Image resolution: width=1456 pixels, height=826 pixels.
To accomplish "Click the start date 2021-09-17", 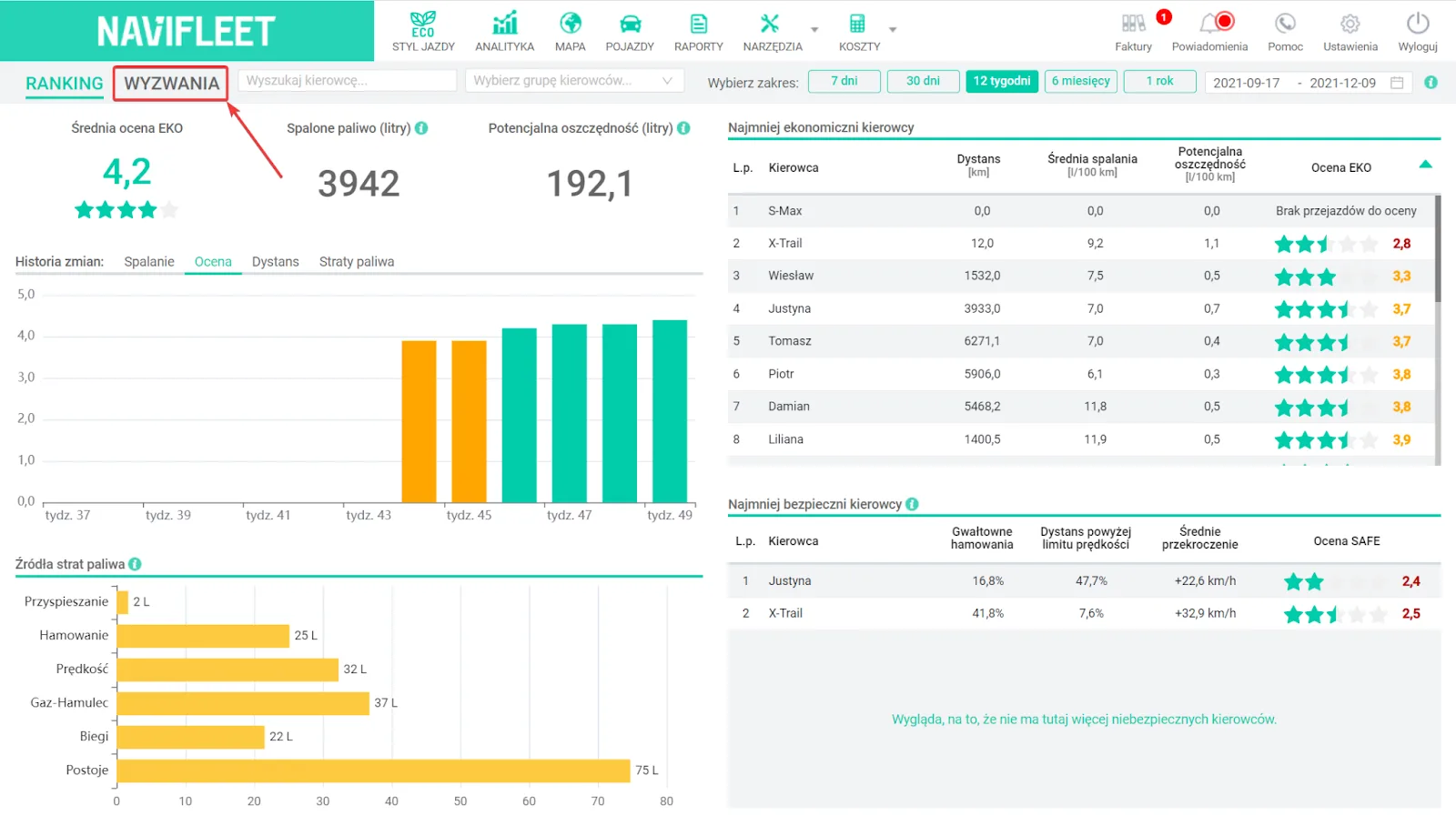I will point(1246,83).
